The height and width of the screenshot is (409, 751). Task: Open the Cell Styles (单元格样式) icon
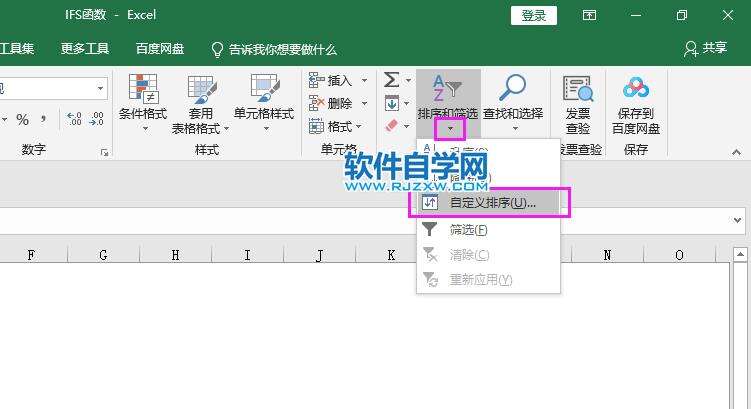pyautogui.click(x=264, y=88)
